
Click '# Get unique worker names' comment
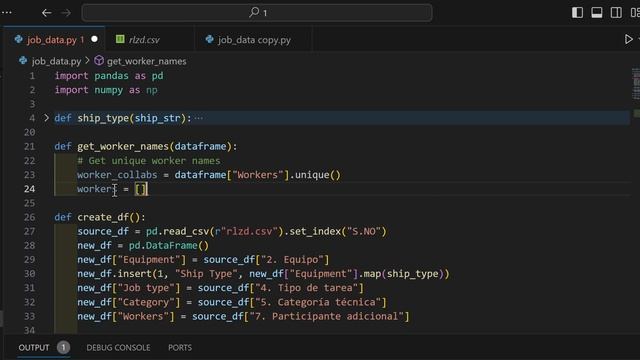[x=149, y=160]
